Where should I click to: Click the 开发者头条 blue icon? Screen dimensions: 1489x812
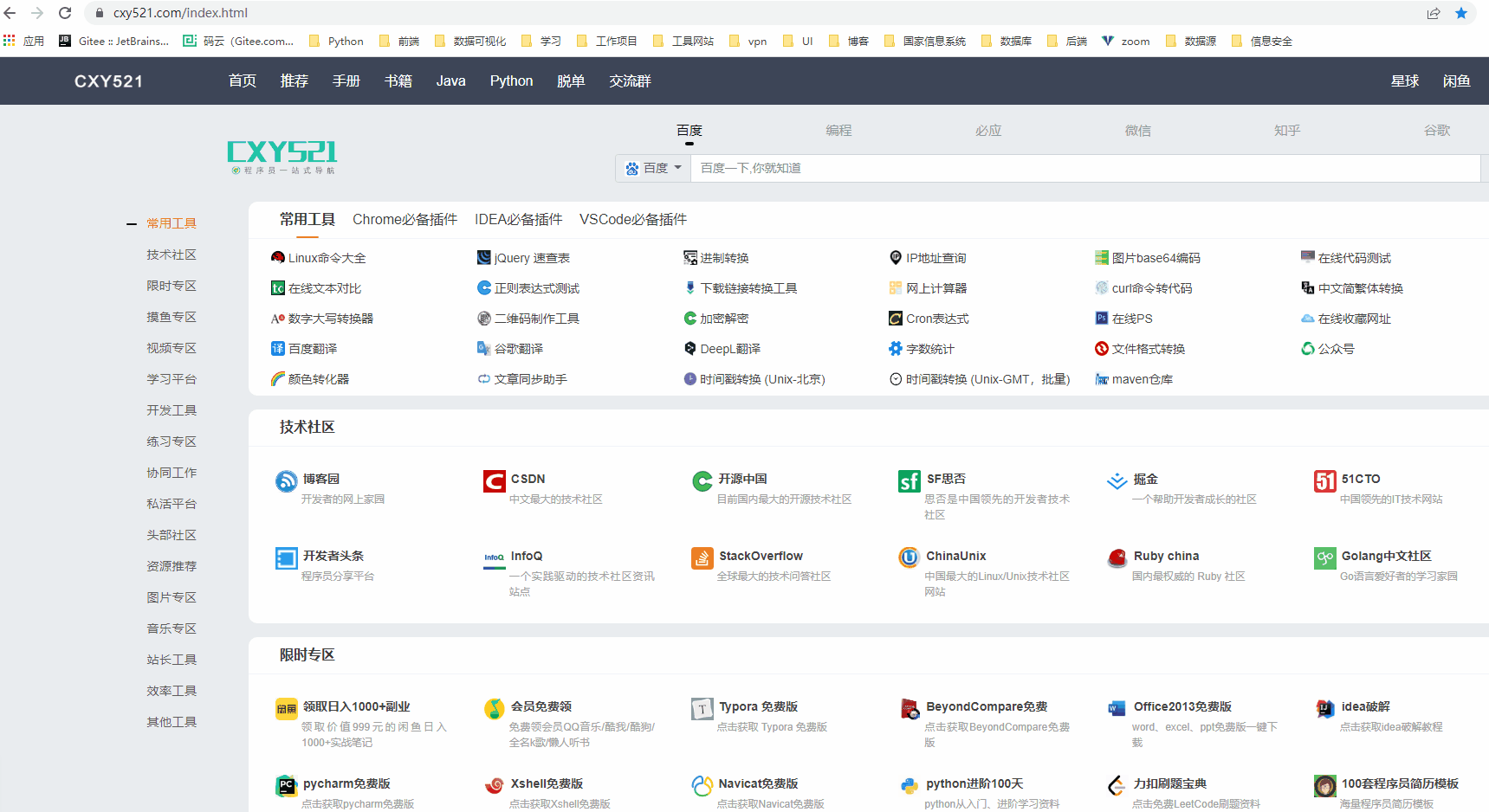click(x=287, y=558)
